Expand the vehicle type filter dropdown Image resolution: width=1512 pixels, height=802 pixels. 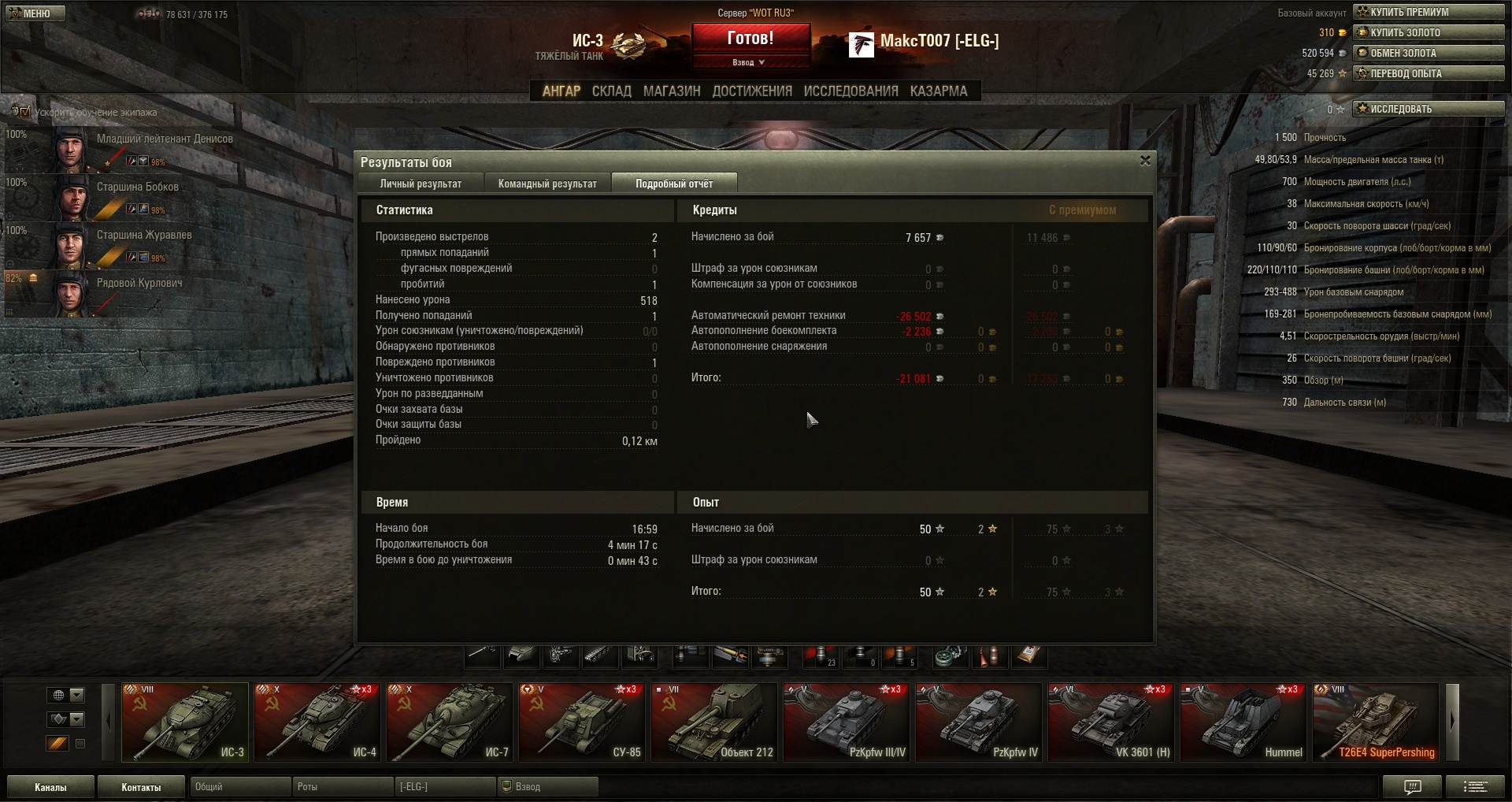[x=76, y=718]
